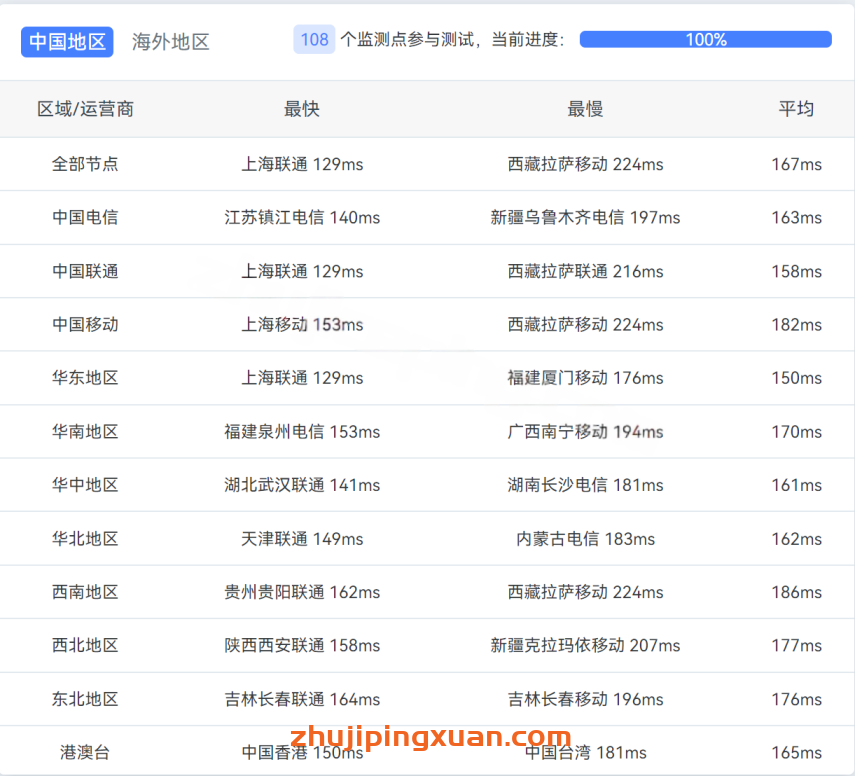855x776 pixels.
Task: Click the 161ms average value
Action: [x=796, y=485]
